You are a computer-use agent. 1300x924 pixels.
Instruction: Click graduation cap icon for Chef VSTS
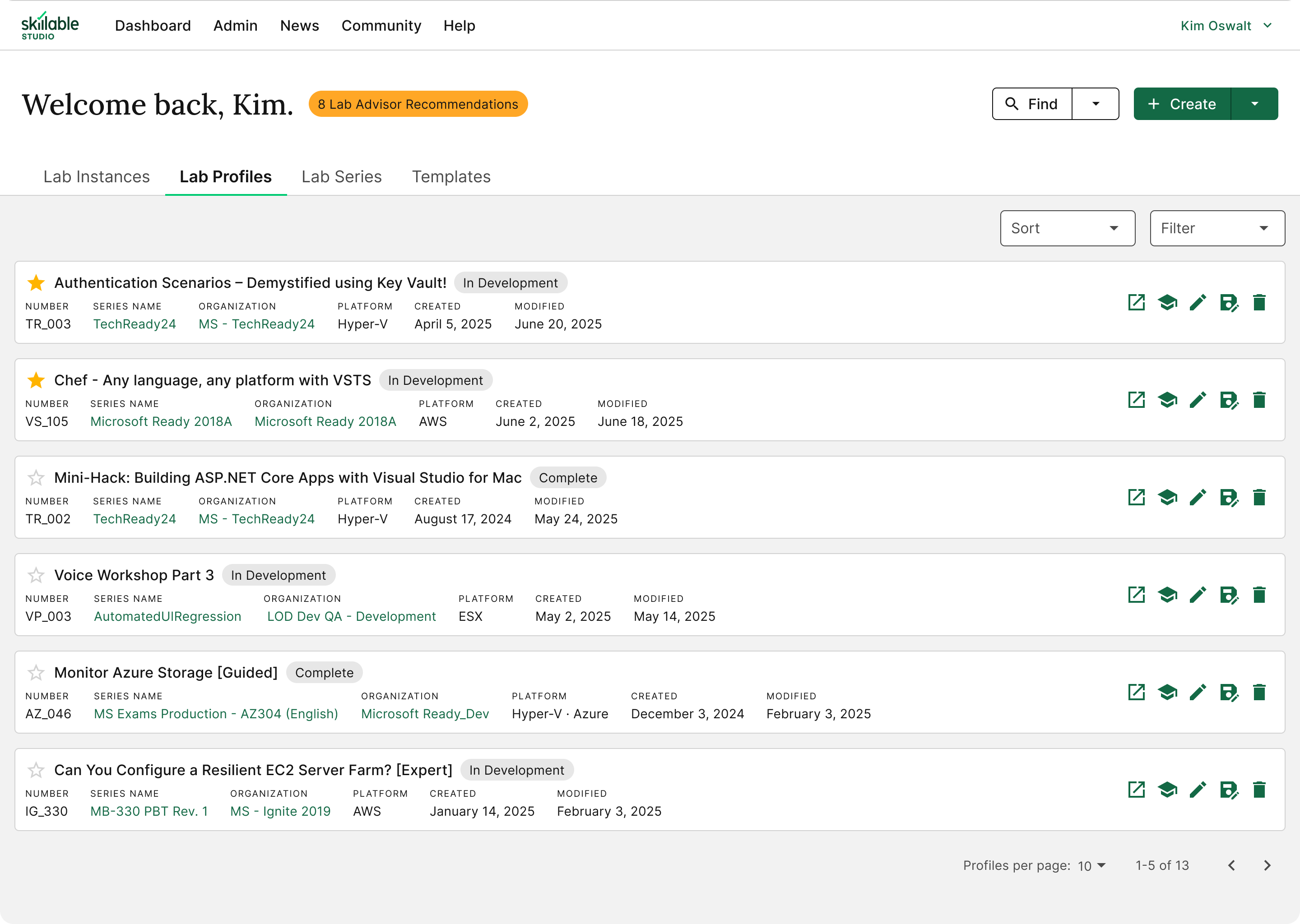click(x=1167, y=399)
